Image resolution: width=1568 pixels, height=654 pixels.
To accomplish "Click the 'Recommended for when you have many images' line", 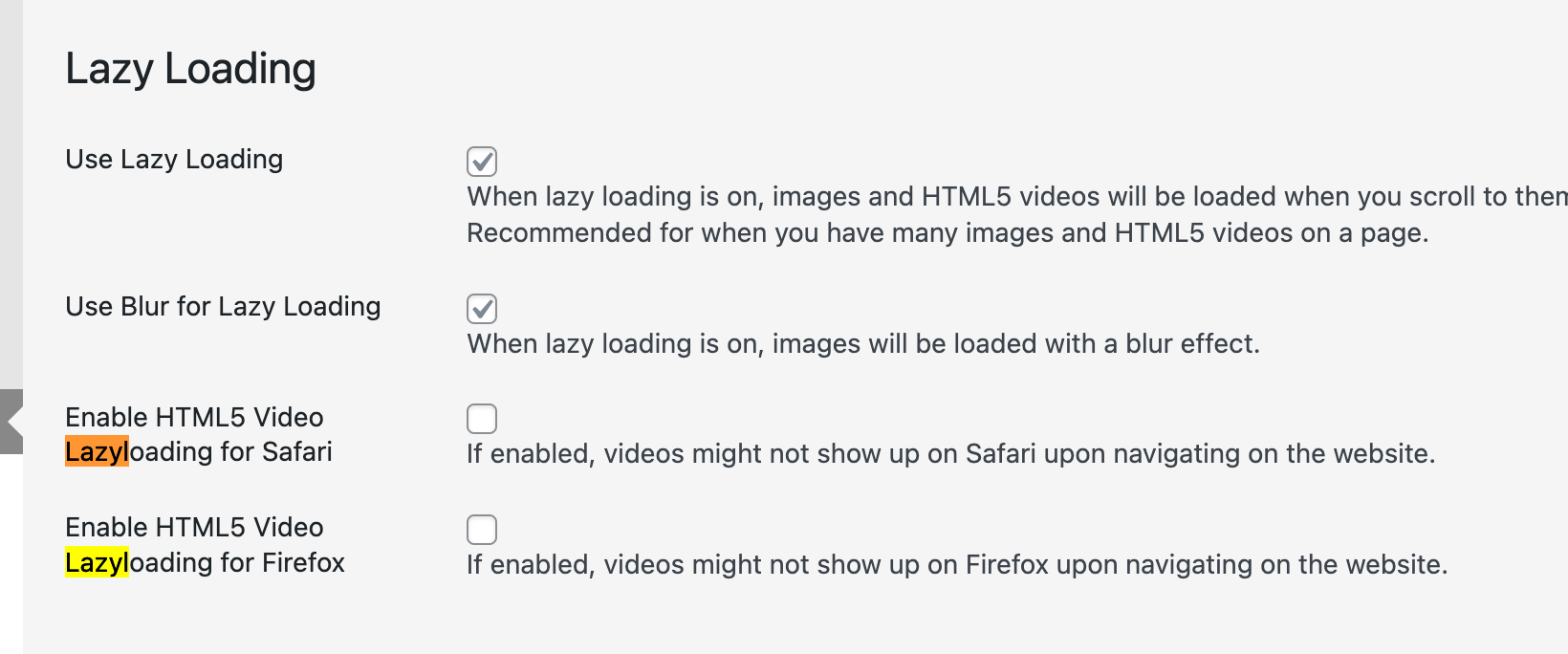I will (x=947, y=232).
